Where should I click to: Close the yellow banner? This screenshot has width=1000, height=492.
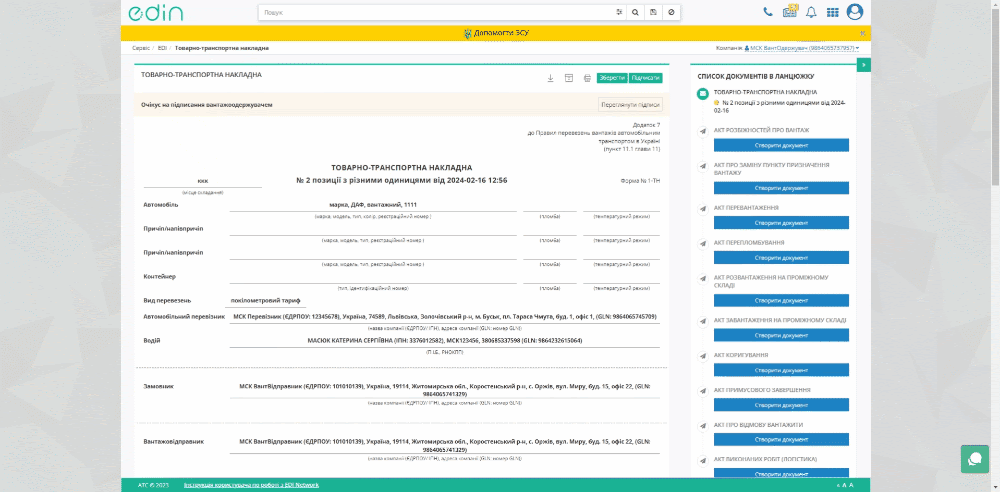(863, 33)
